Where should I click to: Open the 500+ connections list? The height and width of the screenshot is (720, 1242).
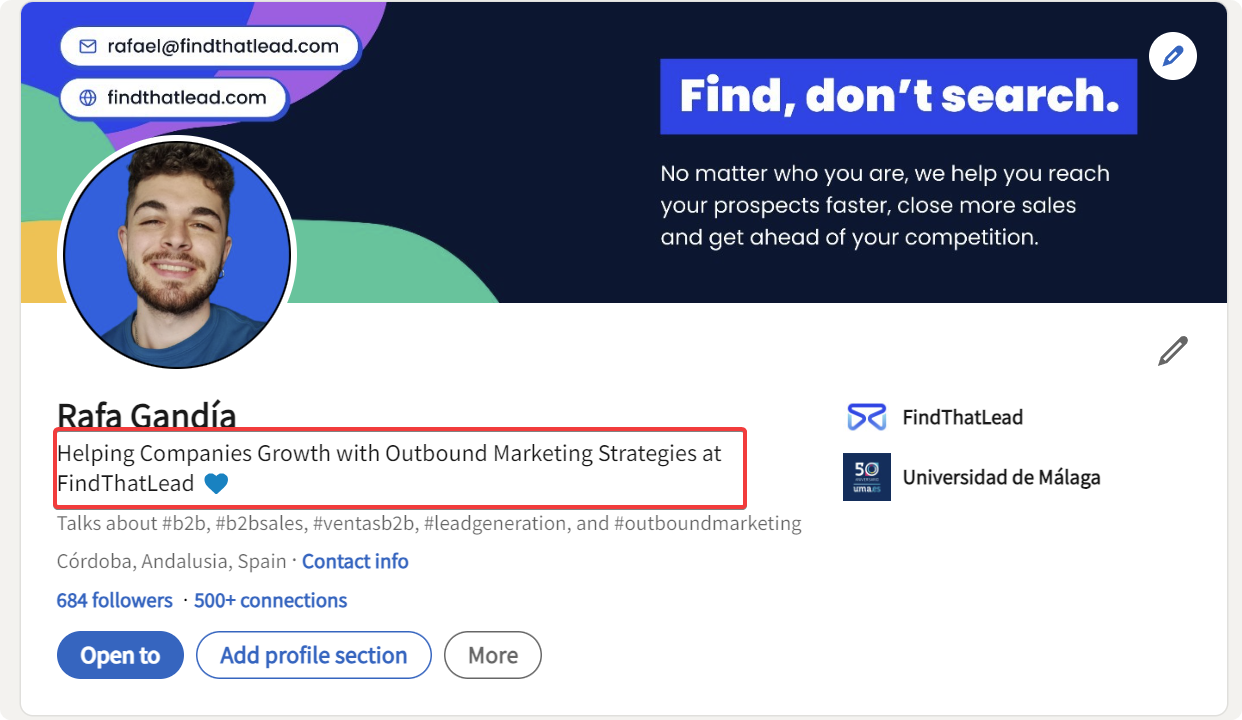pos(271,600)
